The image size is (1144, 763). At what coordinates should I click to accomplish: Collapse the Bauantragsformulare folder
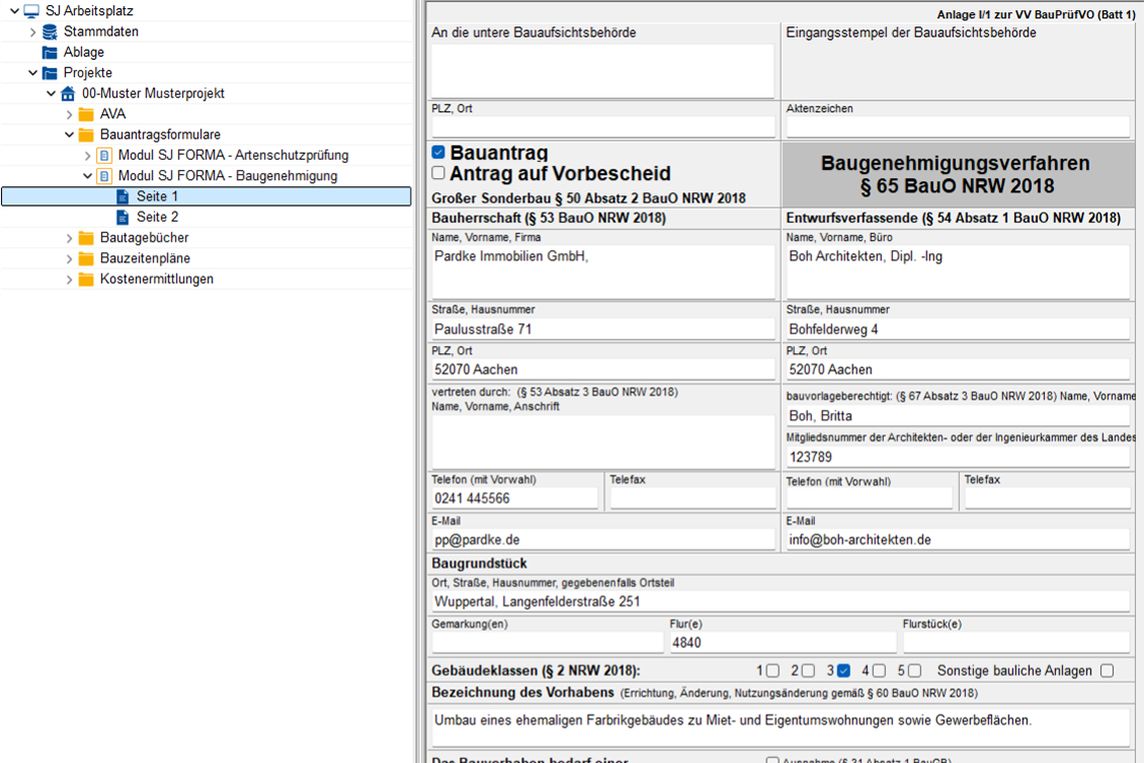69,135
